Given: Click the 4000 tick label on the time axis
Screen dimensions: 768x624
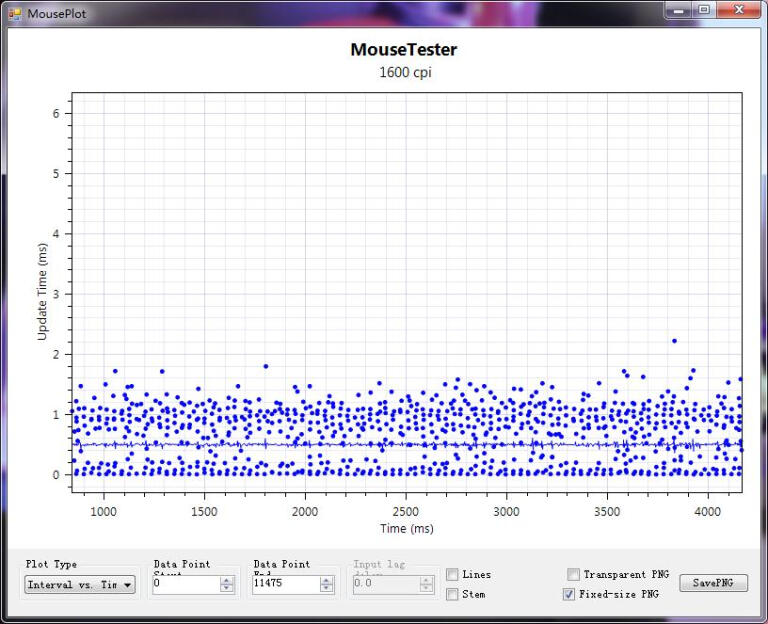Looking at the screenshot, I should click(708, 512).
